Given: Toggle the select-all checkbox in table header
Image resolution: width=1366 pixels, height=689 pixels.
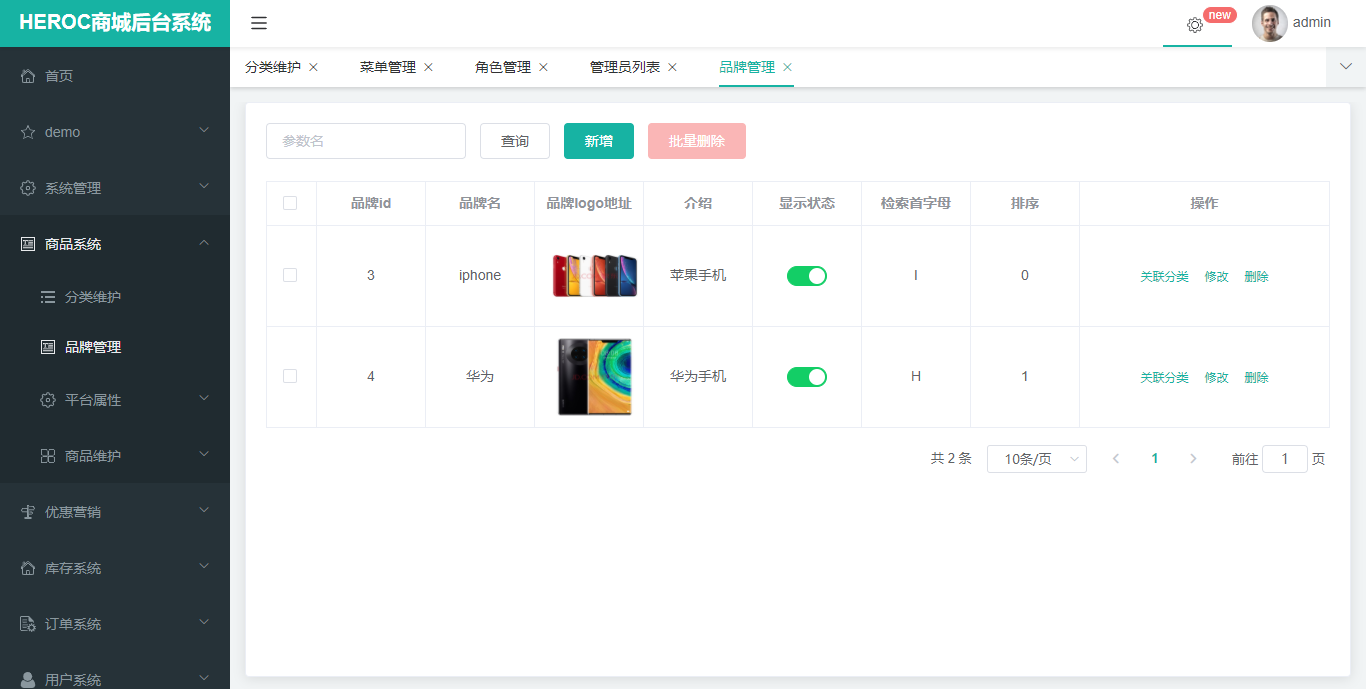Looking at the screenshot, I should (290, 203).
